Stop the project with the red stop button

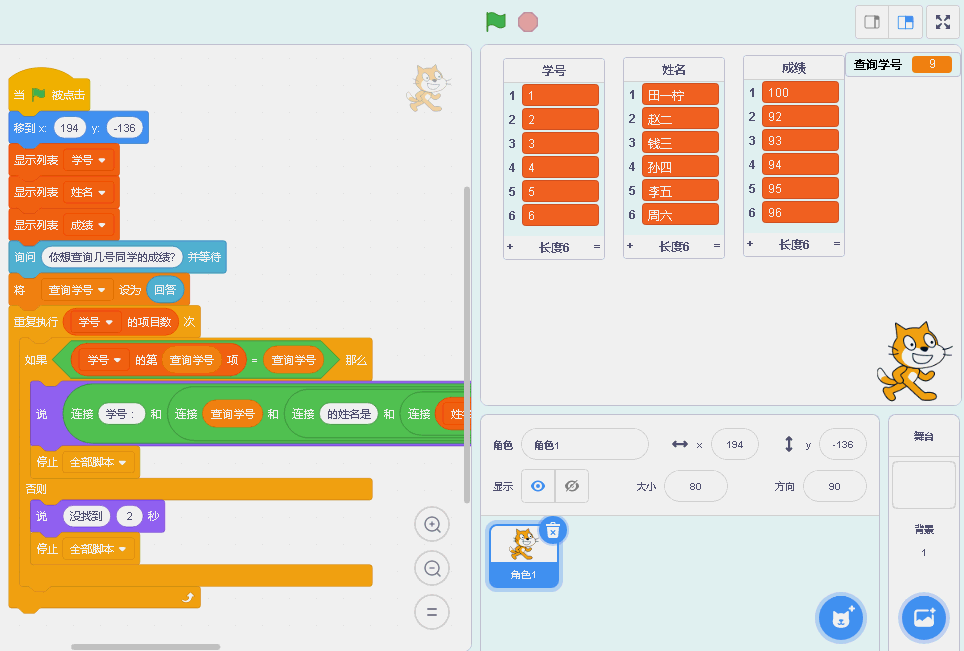527,22
